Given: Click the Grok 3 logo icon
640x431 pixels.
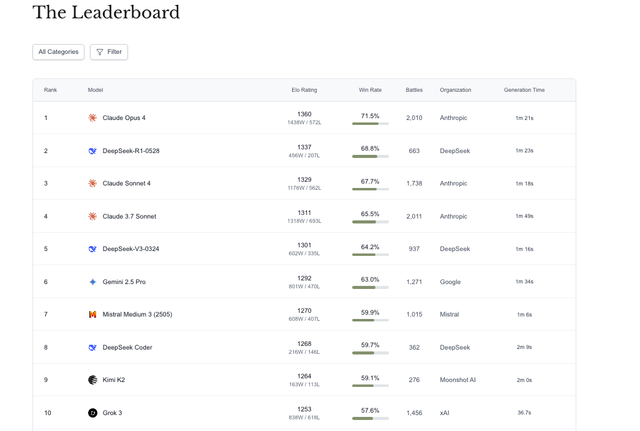Looking at the screenshot, I should (x=93, y=413).
